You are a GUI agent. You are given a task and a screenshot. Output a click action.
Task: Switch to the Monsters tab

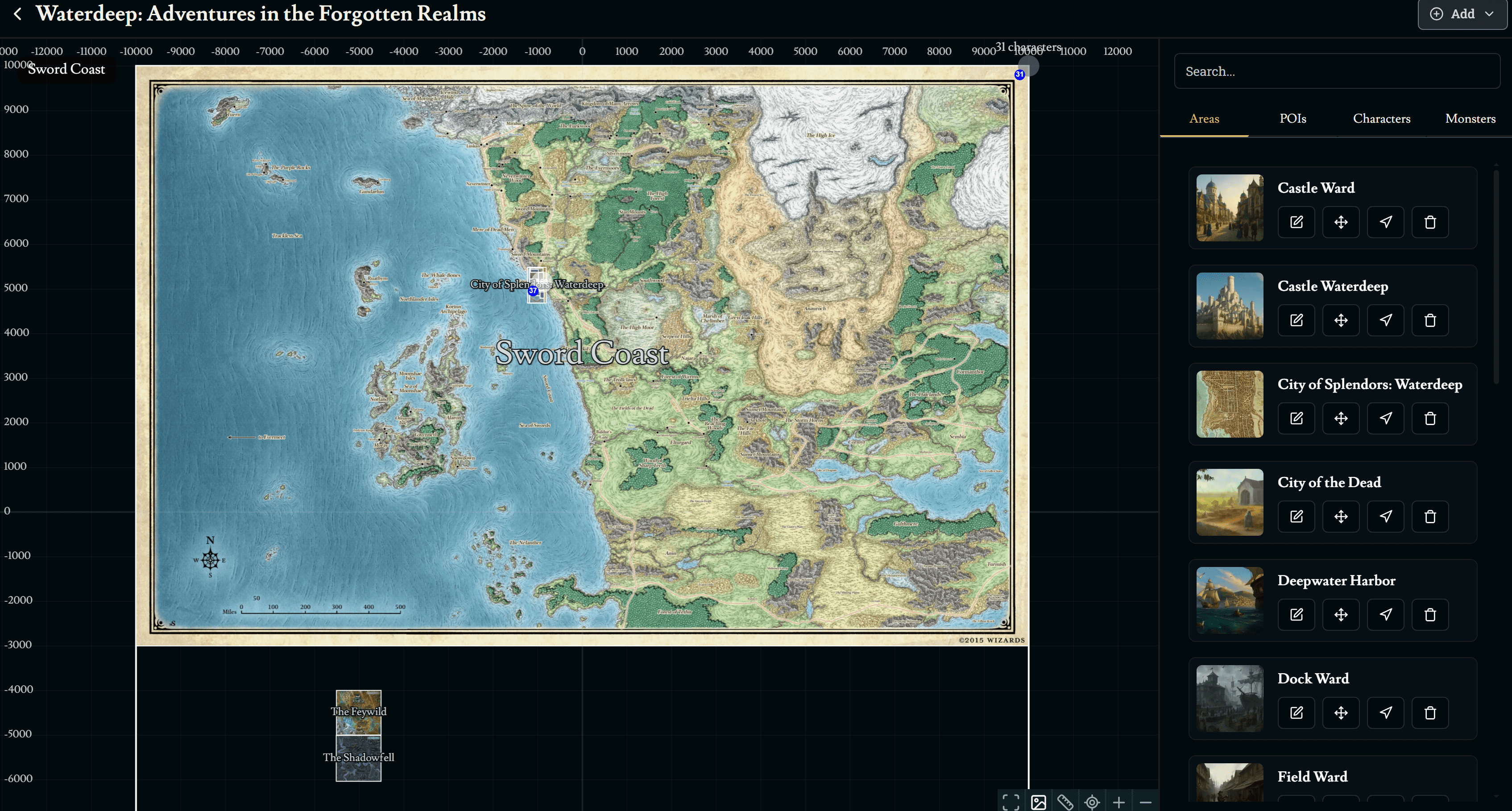click(x=1471, y=119)
